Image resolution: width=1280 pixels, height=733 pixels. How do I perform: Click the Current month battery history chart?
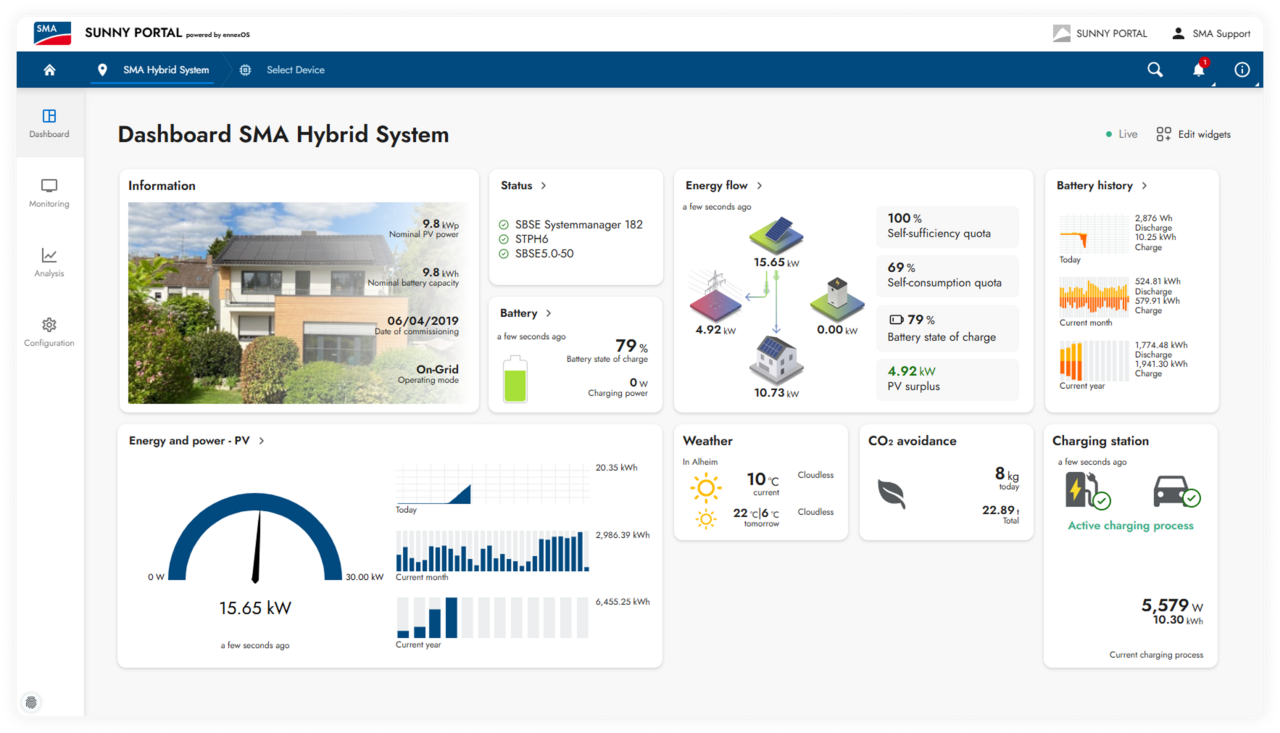tap(1093, 298)
